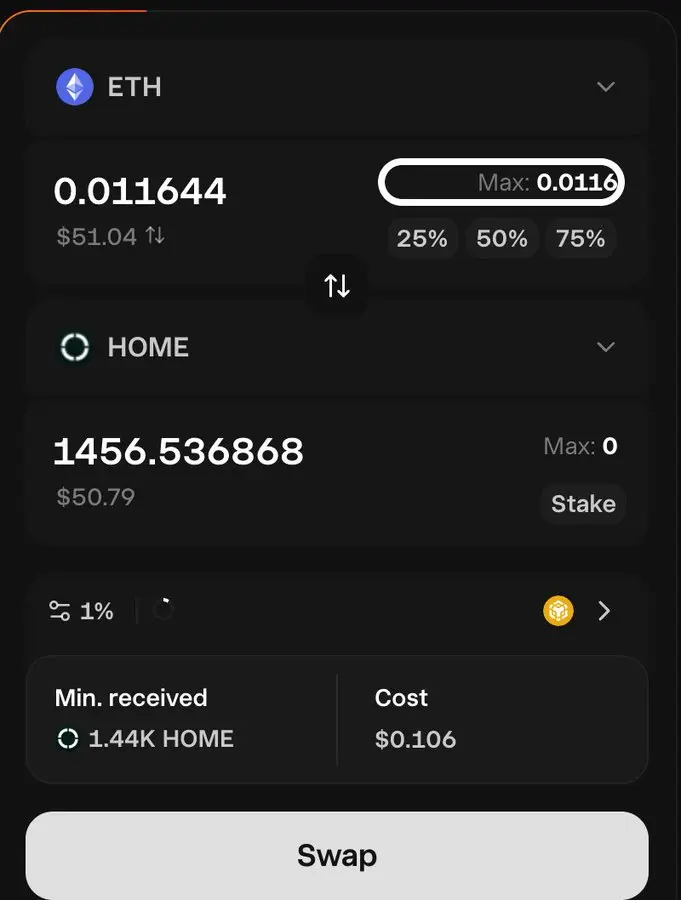This screenshot has height=900, width=681.
Task: Toggle USD input via arrows beside $51.04
Action: point(155,235)
